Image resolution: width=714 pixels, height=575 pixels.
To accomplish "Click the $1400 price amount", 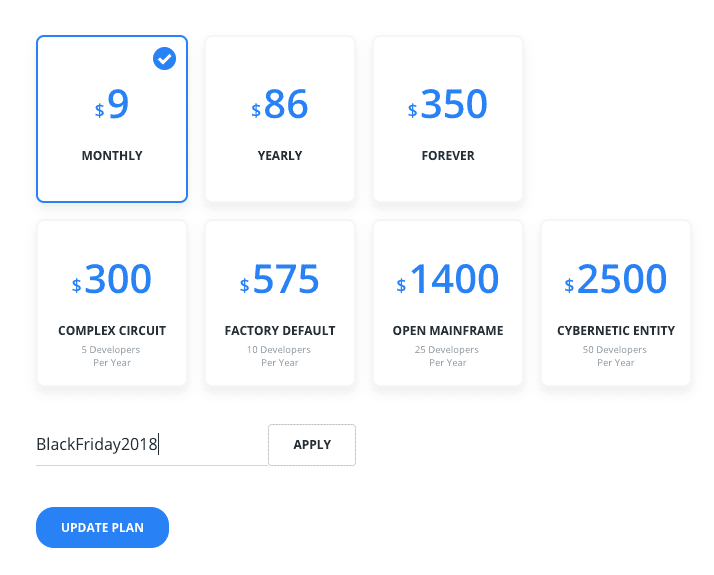I will tap(449, 280).
